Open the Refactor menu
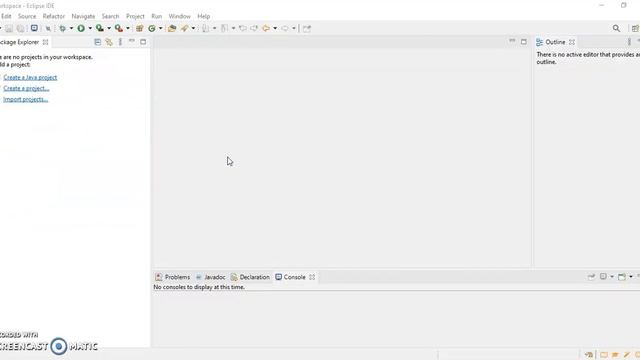640x360 pixels. click(x=54, y=16)
